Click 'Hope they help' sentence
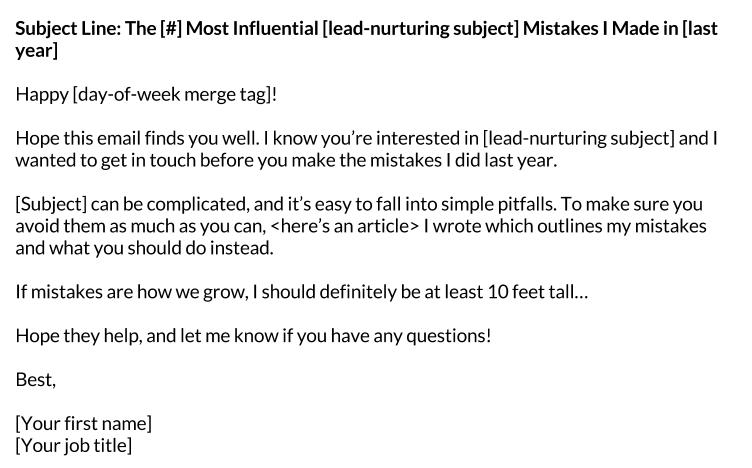The width and height of the screenshot is (752, 468). (79, 336)
